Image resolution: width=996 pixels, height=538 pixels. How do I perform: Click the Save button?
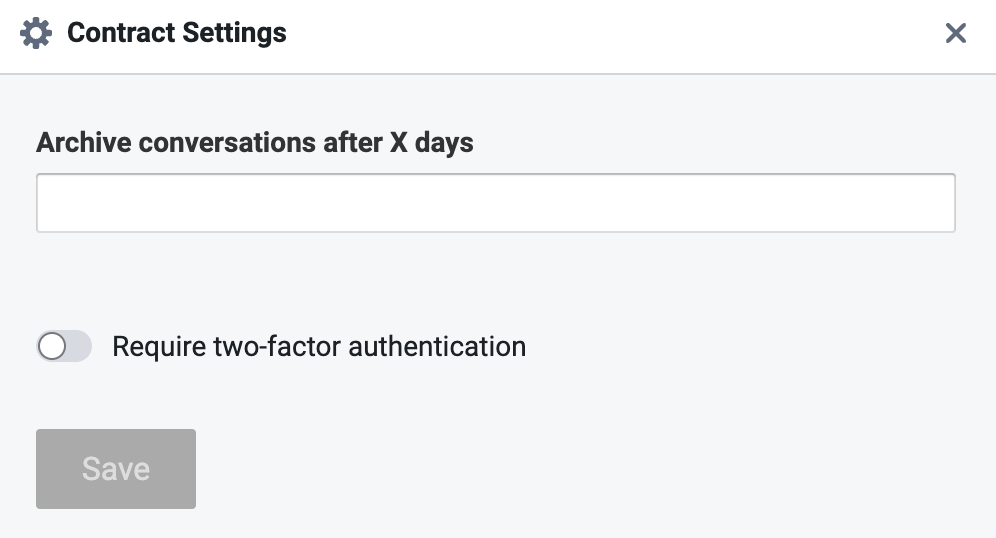click(x=116, y=469)
